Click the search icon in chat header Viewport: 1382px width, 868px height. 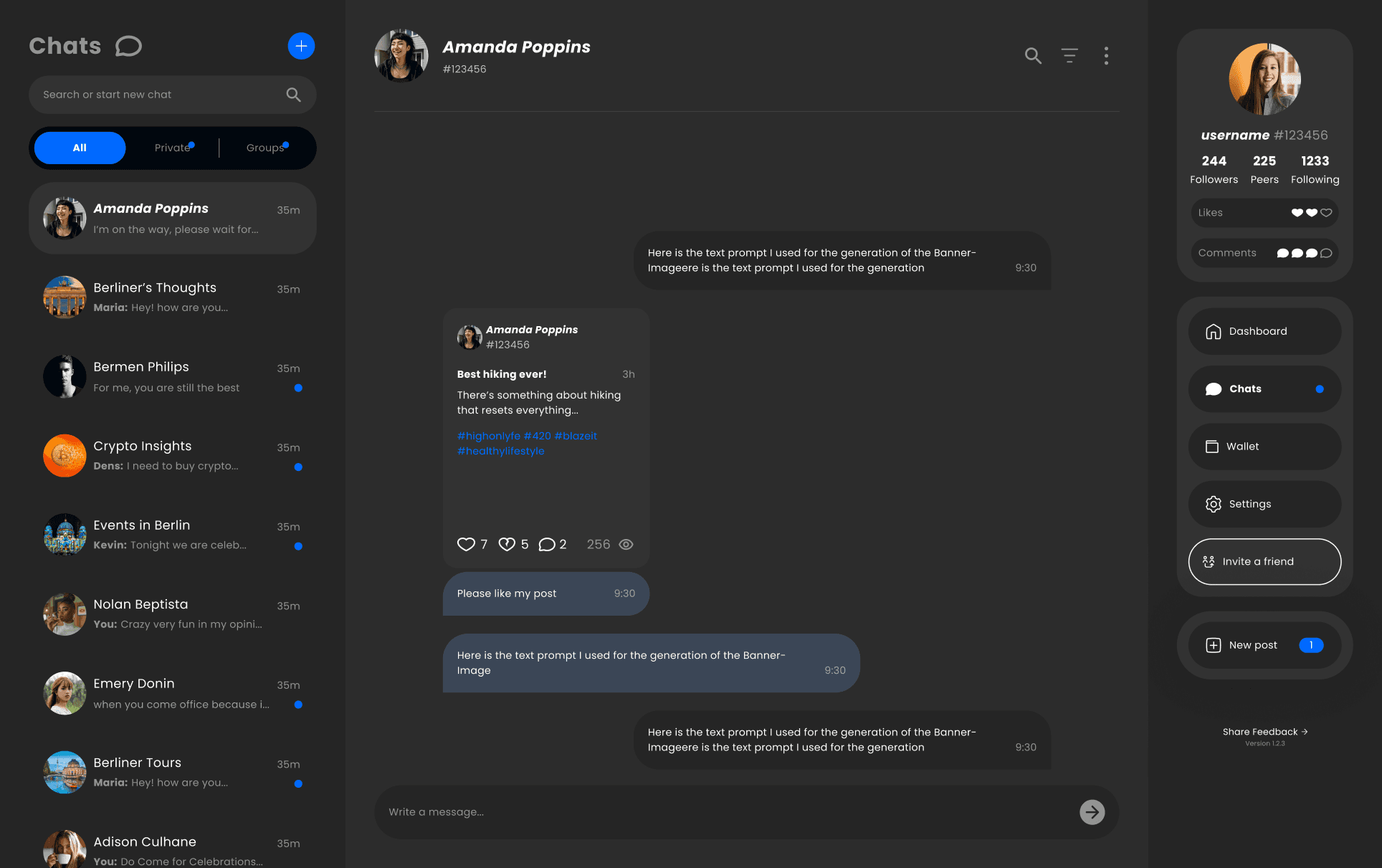pyautogui.click(x=1032, y=55)
